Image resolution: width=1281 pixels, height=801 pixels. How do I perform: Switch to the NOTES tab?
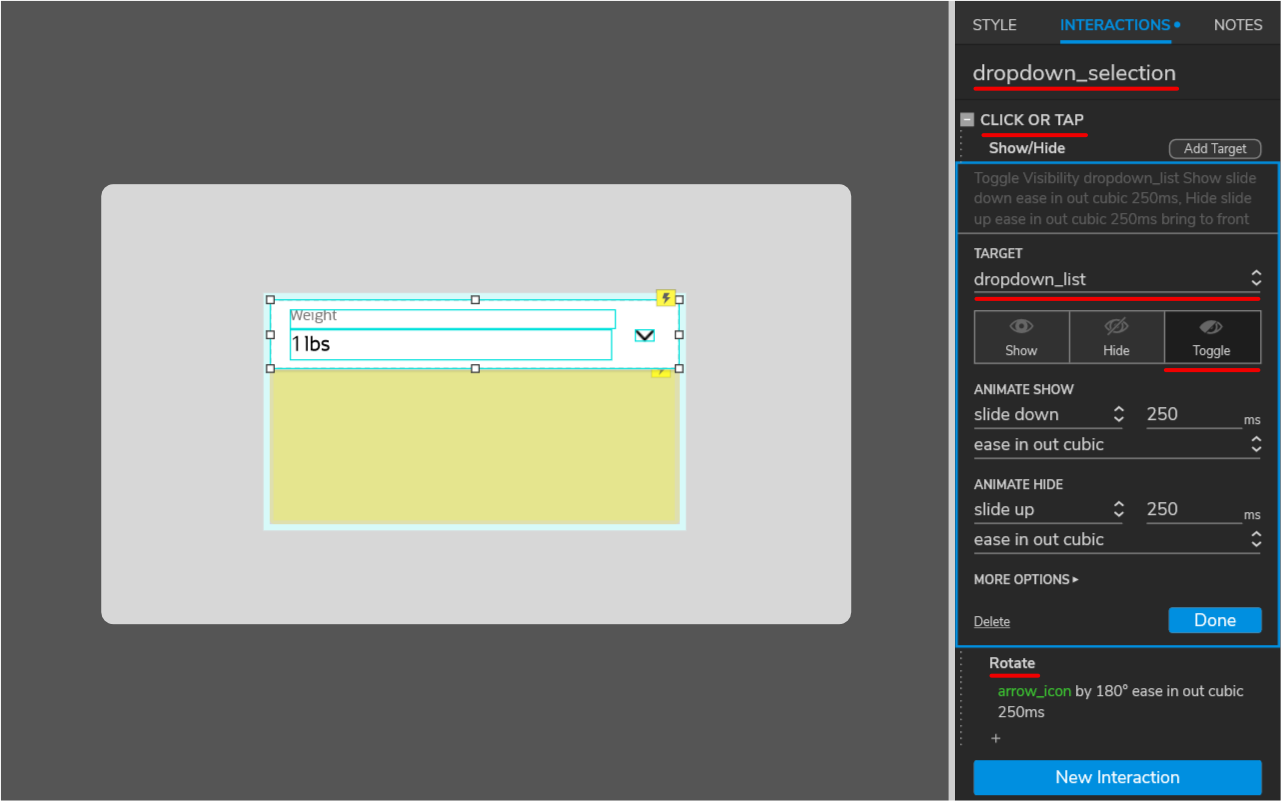(1237, 24)
